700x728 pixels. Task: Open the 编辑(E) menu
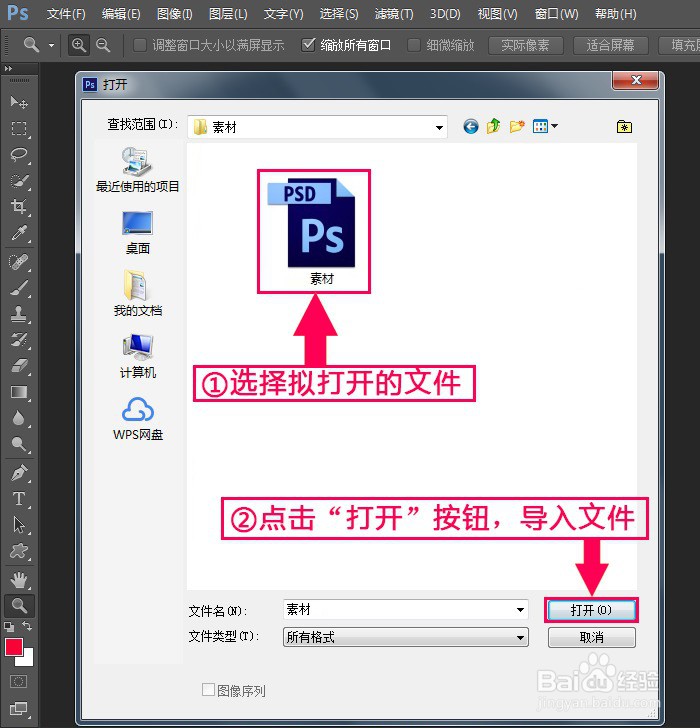tap(121, 14)
